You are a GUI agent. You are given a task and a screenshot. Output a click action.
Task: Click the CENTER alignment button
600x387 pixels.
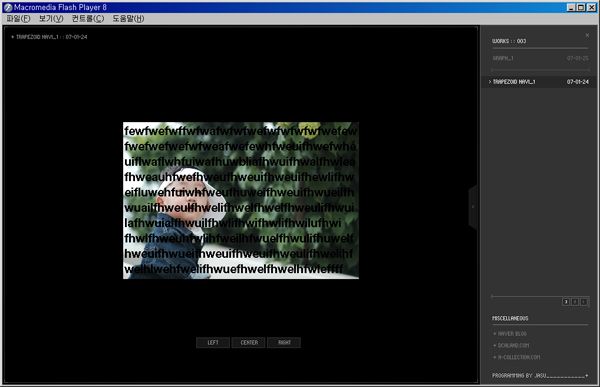click(249, 343)
